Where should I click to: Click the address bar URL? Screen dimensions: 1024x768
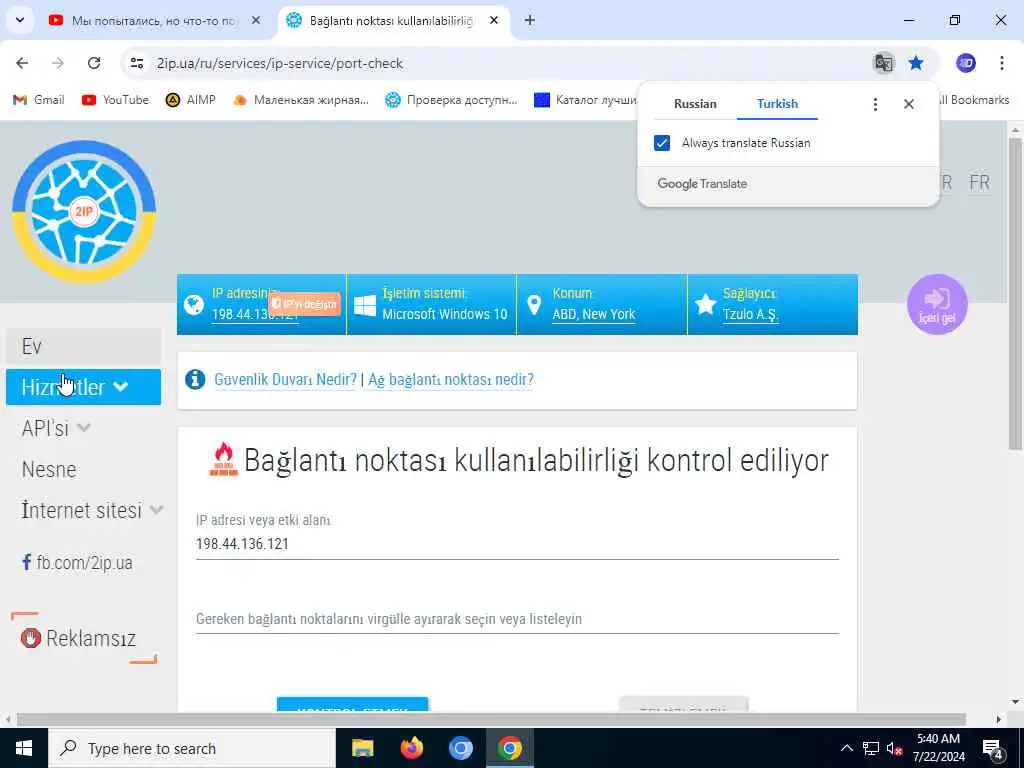280,63
